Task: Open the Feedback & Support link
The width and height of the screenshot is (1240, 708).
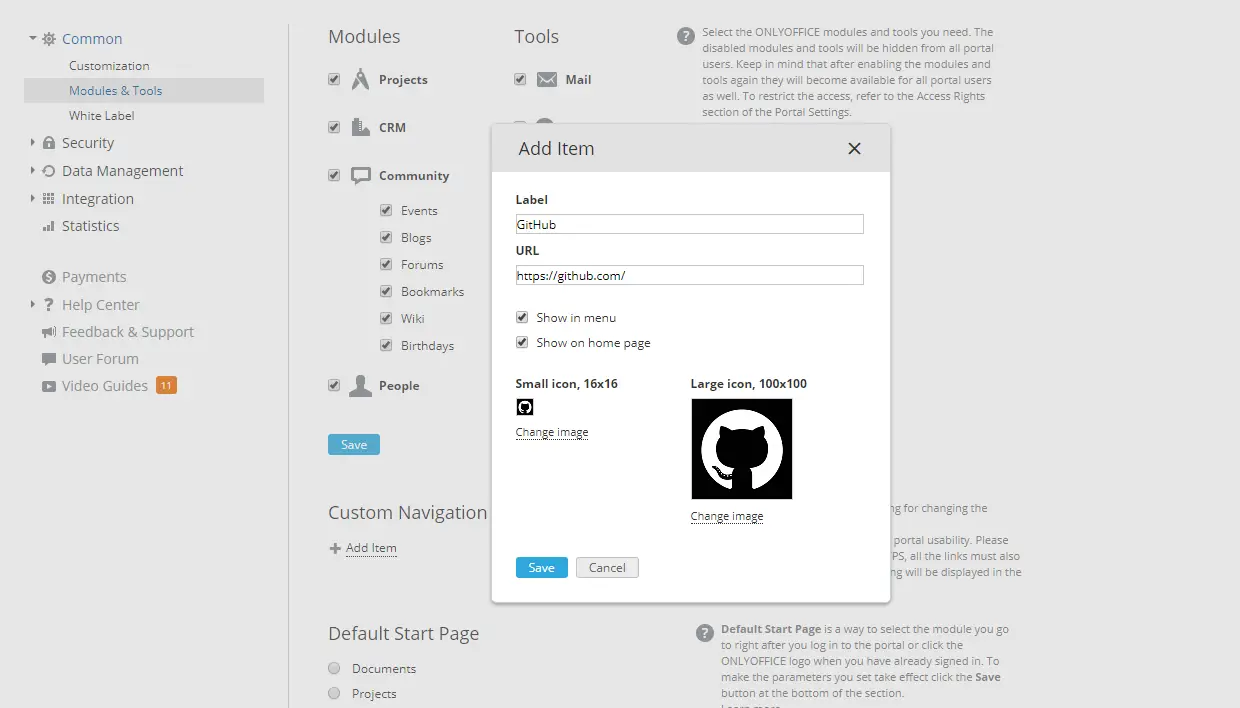Action: [x=128, y=332]
